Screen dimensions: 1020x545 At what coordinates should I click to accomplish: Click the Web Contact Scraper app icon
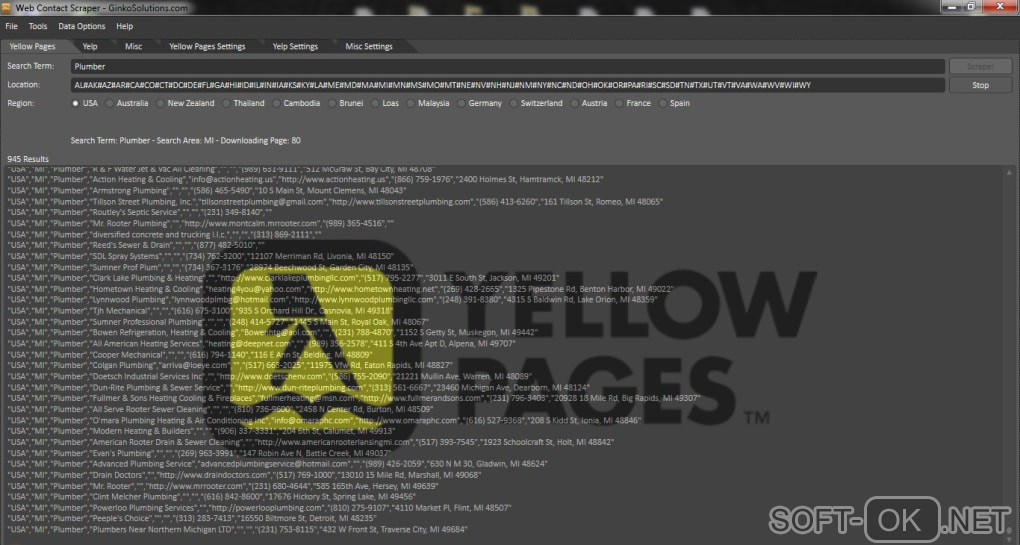(7, 8)
